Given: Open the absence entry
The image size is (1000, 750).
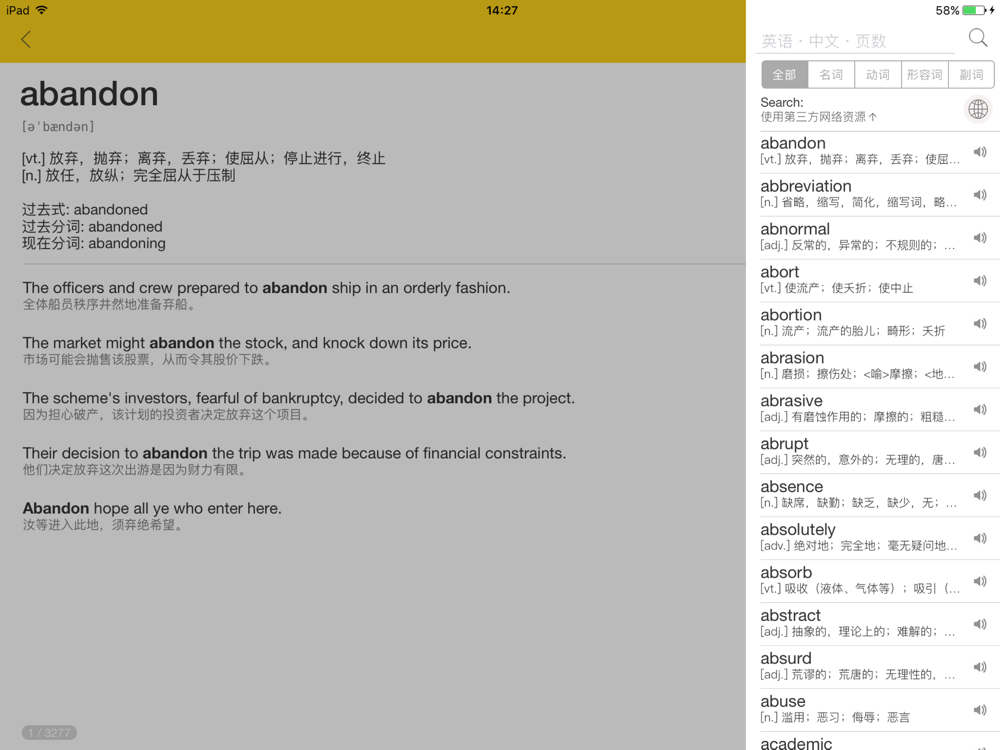Looking at the screenshot, I should coord(872,495).
